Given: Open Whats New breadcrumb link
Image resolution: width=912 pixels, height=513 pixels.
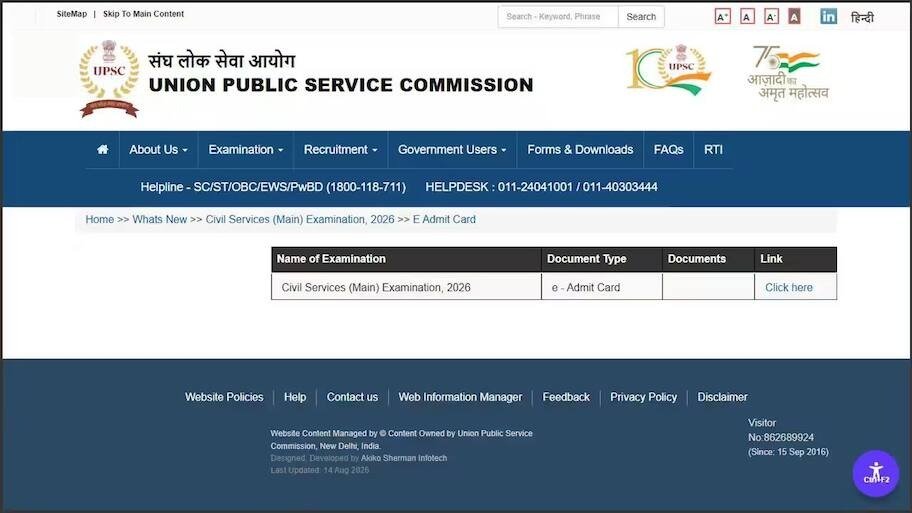Looking at the screenshot, I should pos(159,219).
